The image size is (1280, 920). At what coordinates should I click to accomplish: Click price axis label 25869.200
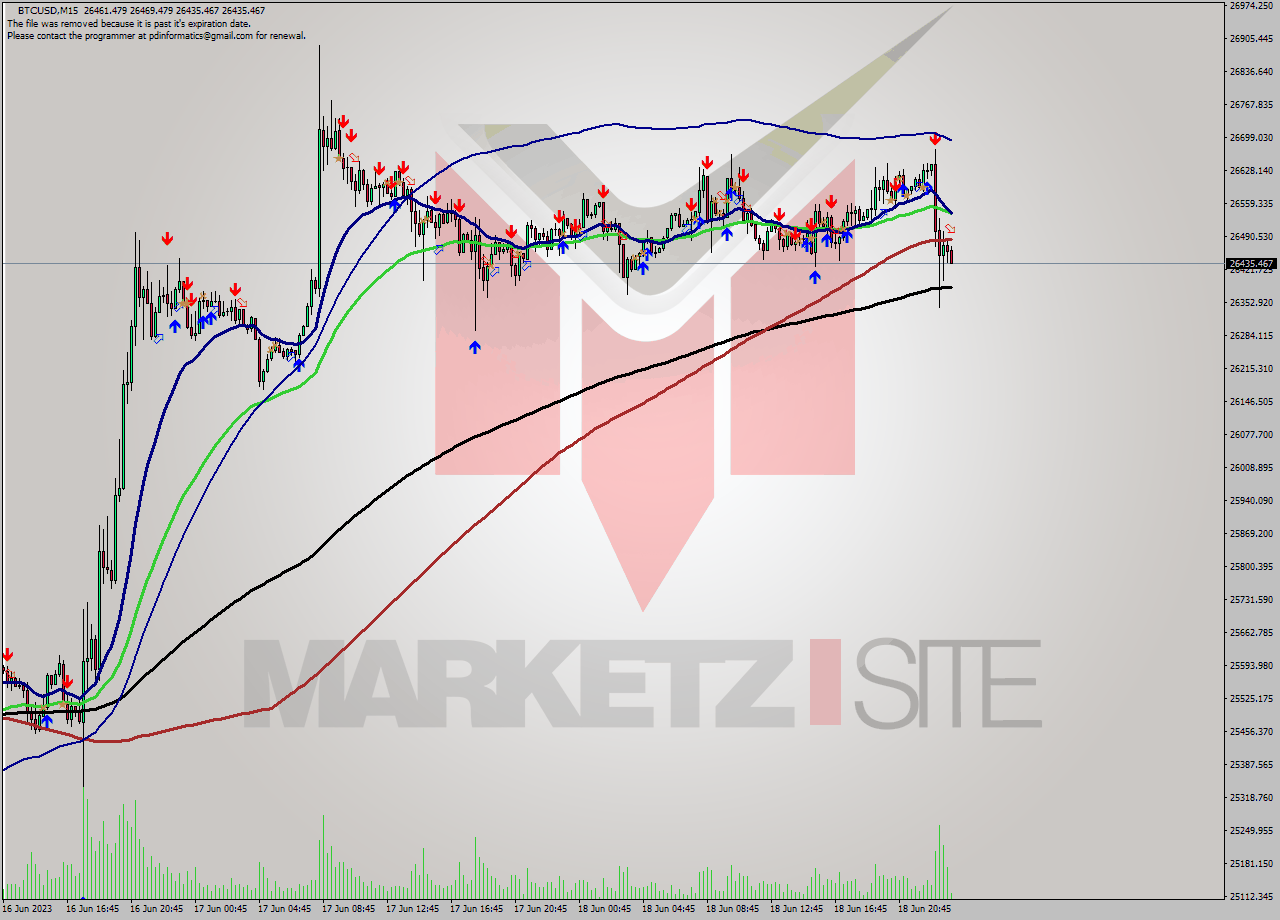pyautogui.click(x=1252, y=534)
